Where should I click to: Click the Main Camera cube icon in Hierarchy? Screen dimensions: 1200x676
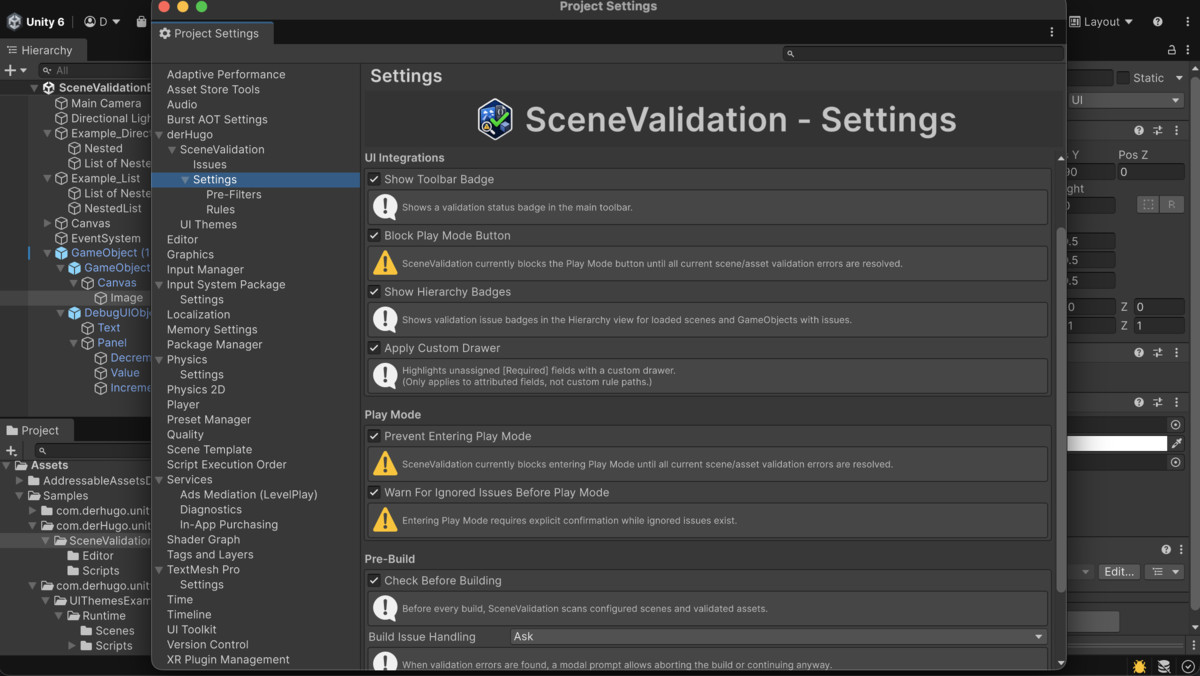[61, 103]
